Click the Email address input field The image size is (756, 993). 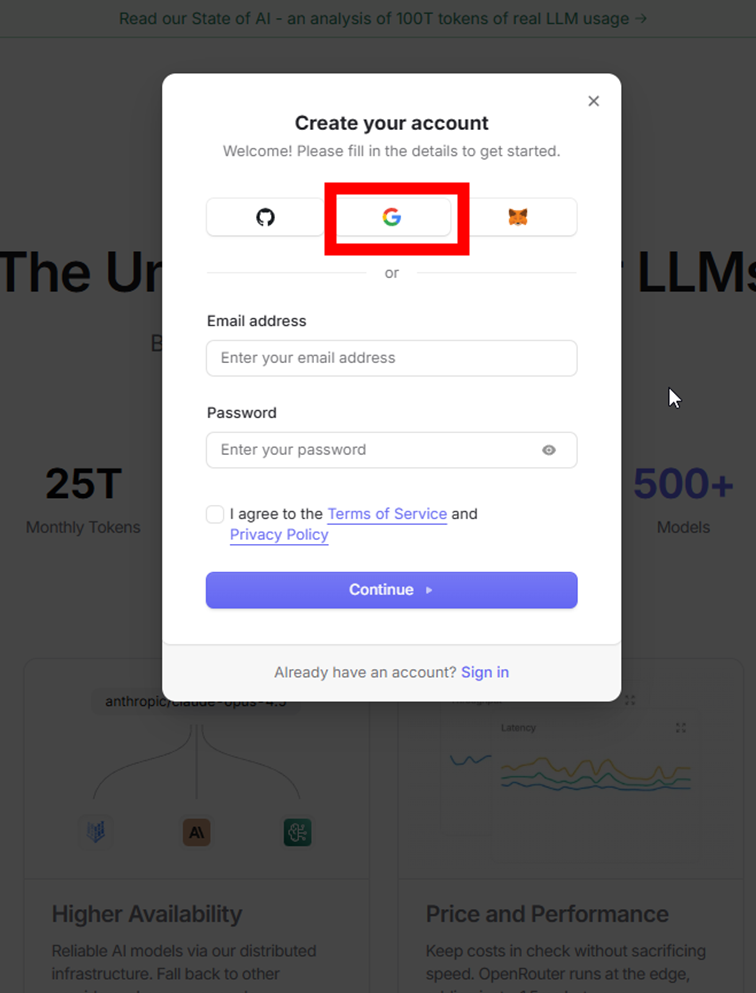pyautogui.click(x=391, y=358)
